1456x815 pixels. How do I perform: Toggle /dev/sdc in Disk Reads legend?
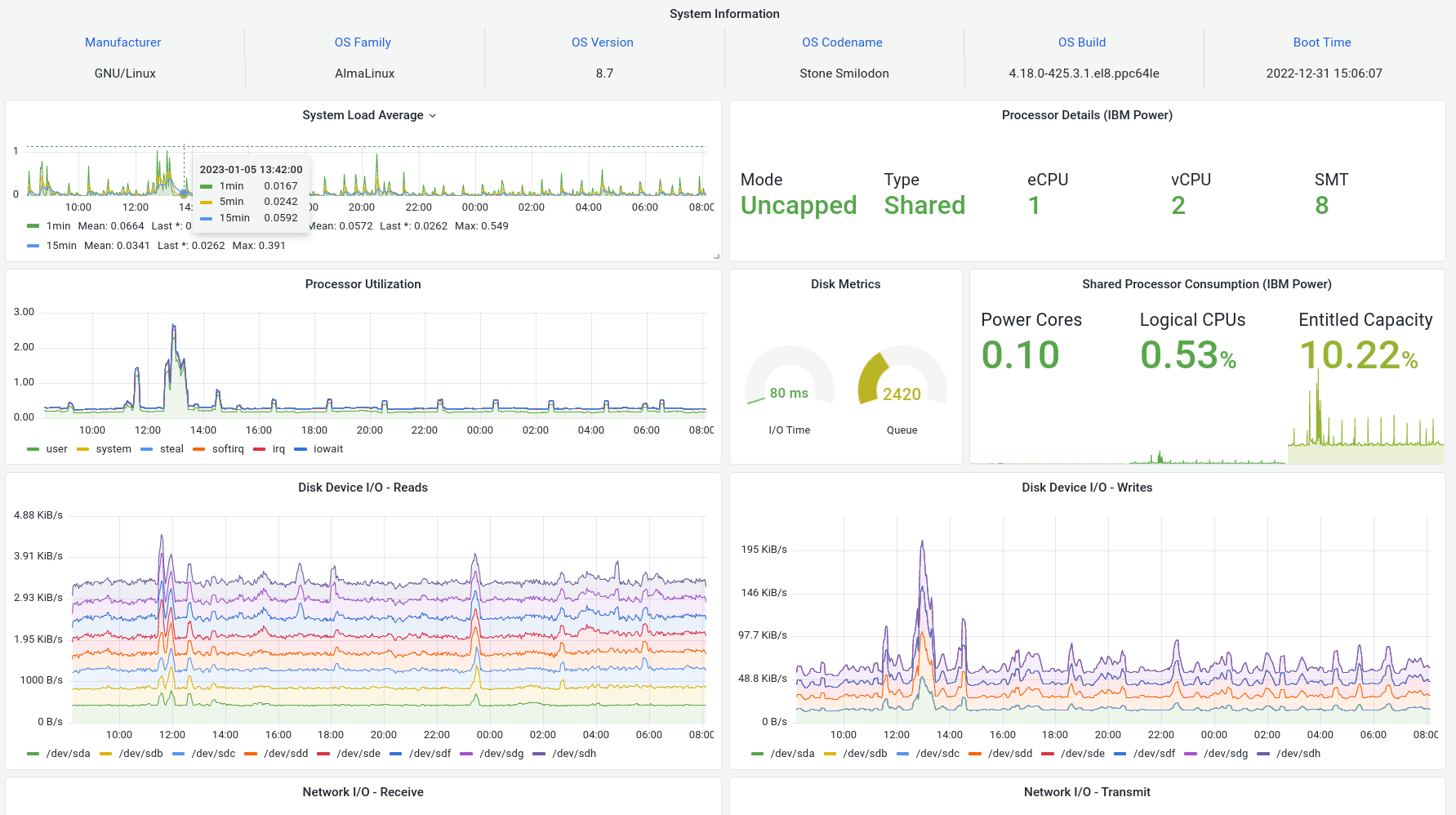pos(213,754)
